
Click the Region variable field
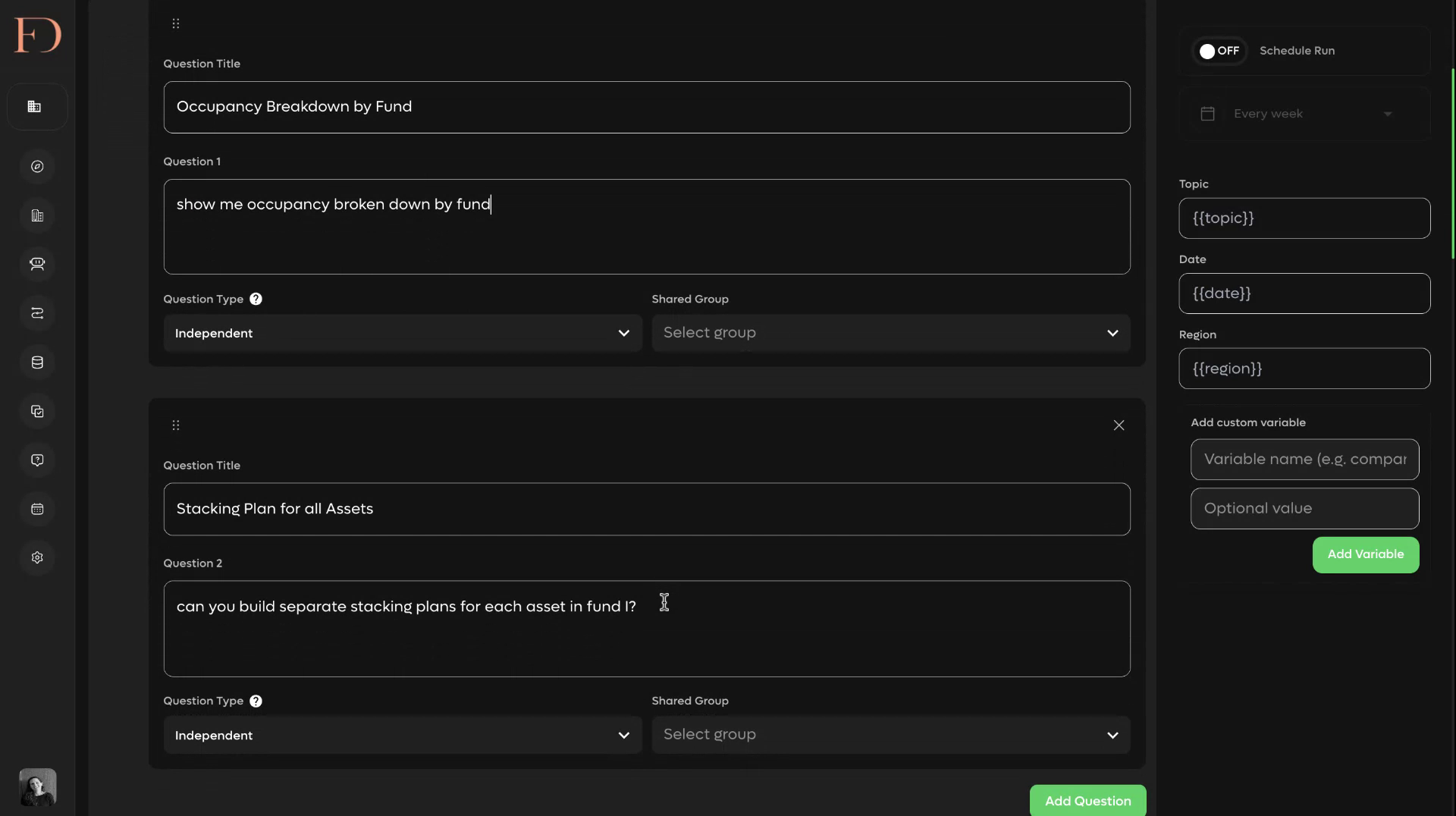click(1304, 369)
